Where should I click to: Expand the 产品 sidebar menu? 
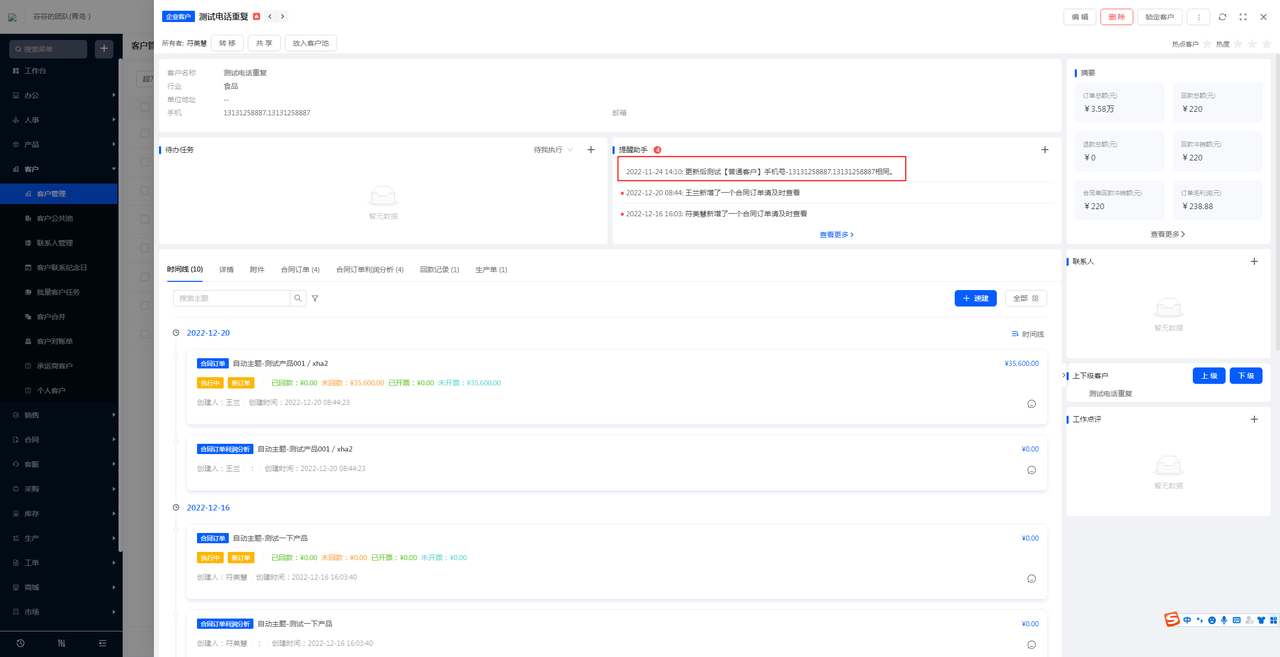point(60,145)
